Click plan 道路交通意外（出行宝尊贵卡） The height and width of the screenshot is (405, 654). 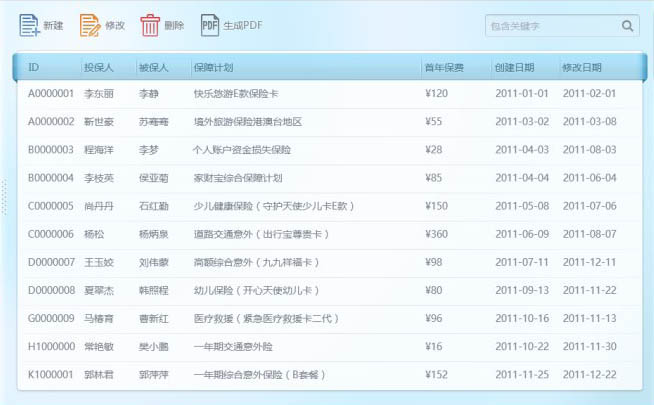coord(261,234)
